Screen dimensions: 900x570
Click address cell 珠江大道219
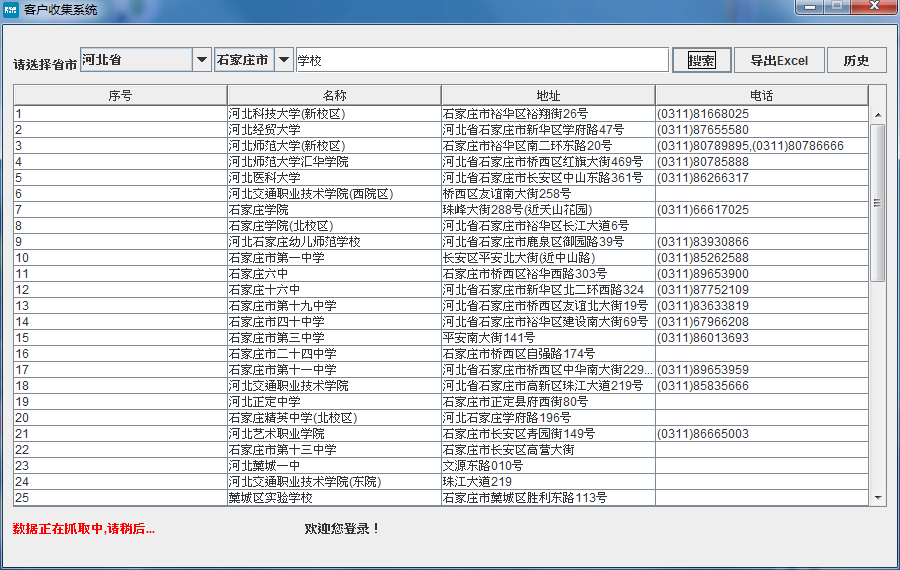(548, 482)
